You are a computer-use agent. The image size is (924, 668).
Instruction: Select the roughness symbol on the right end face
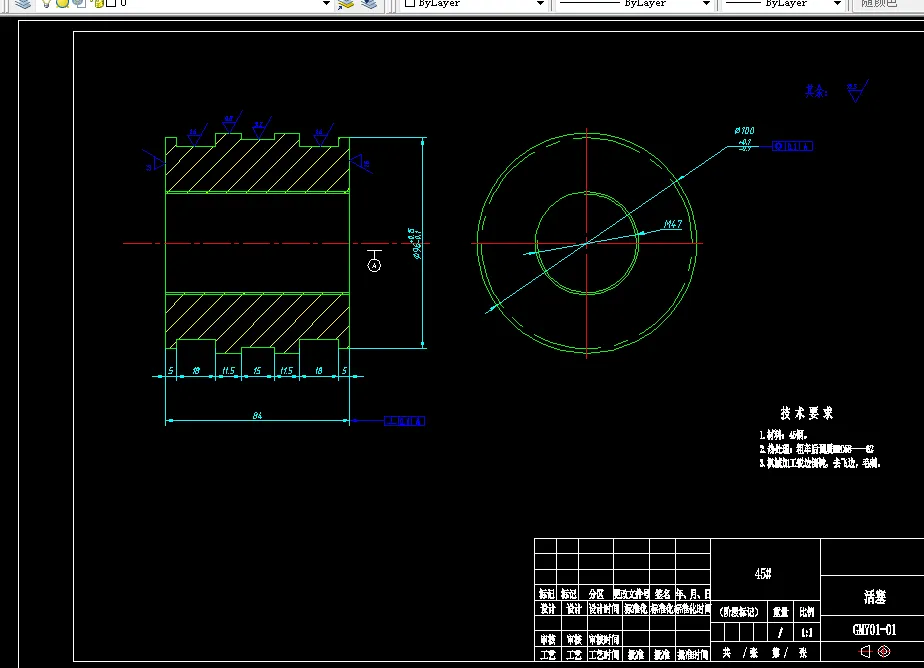click(361, 162)
